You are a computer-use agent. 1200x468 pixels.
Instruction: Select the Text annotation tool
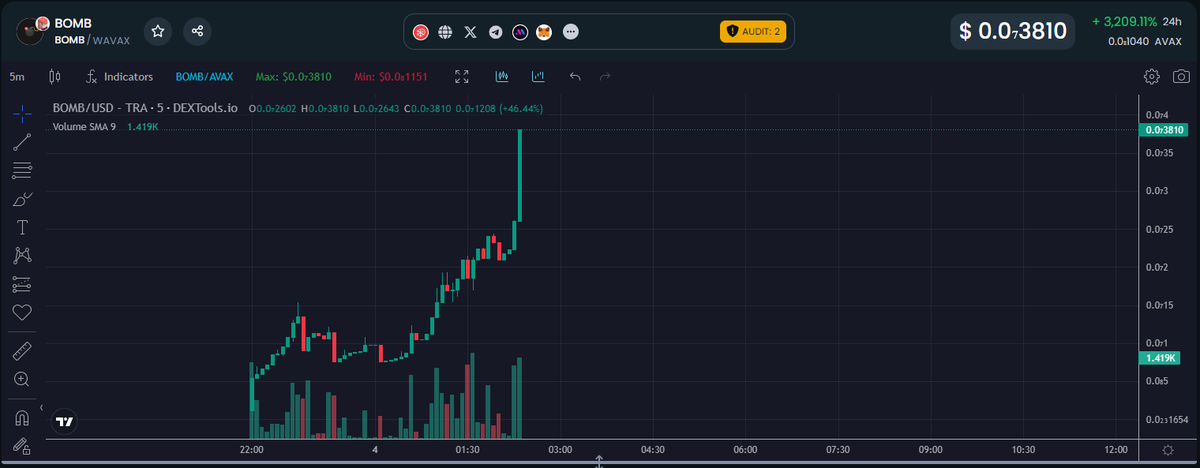pos(22,227)
